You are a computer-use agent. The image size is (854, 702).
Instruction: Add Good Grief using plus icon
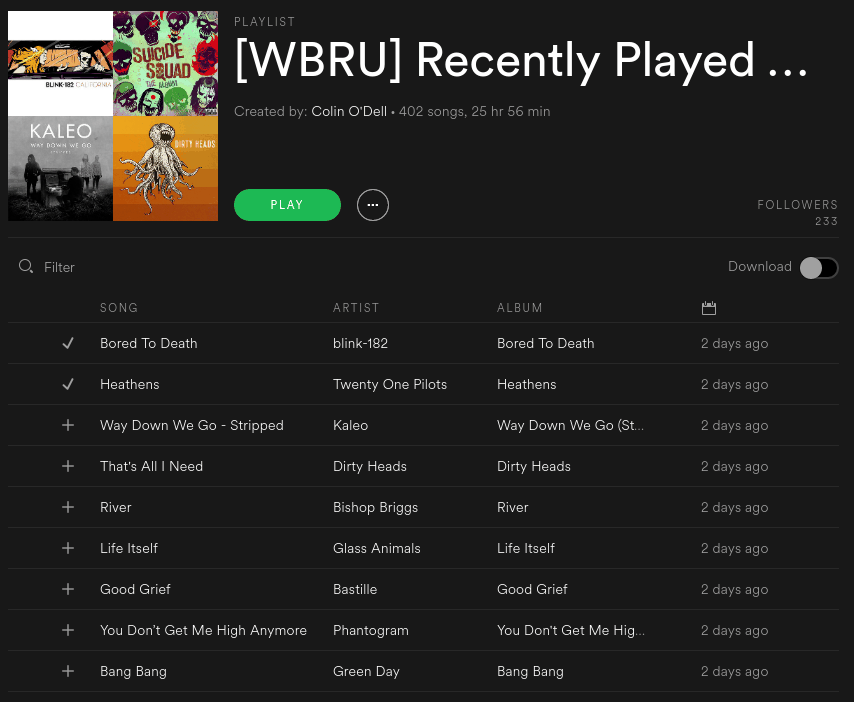[x=68, y=589]
